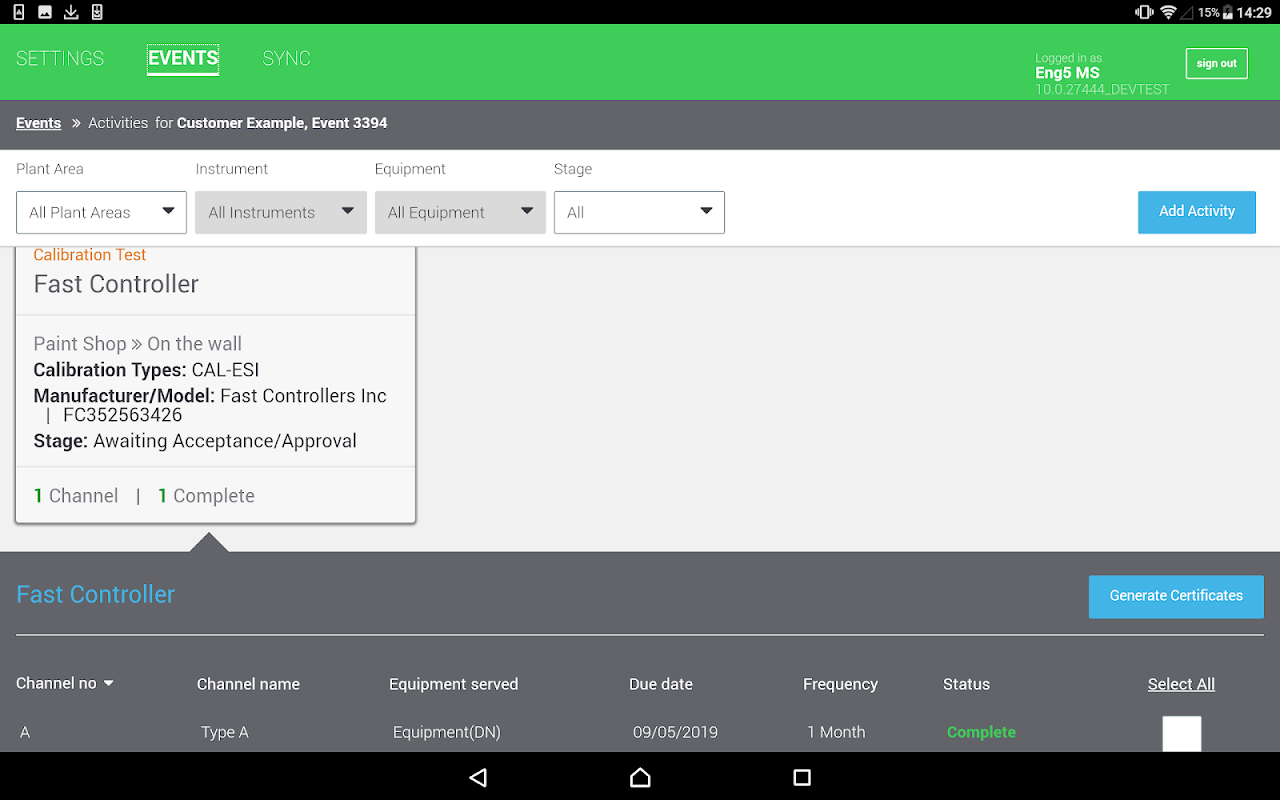Viewport: 1280px width, 800px height.
Task: Click the Status column header
Action: 966,684
